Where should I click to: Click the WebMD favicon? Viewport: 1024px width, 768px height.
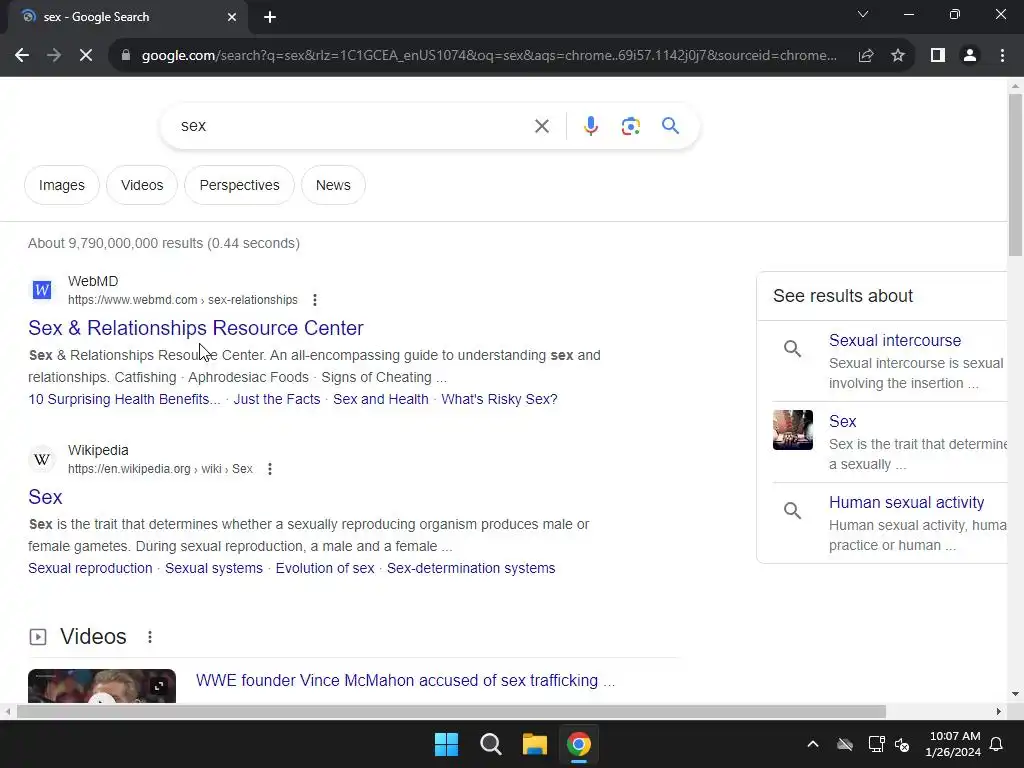click(x=42, y=289)
